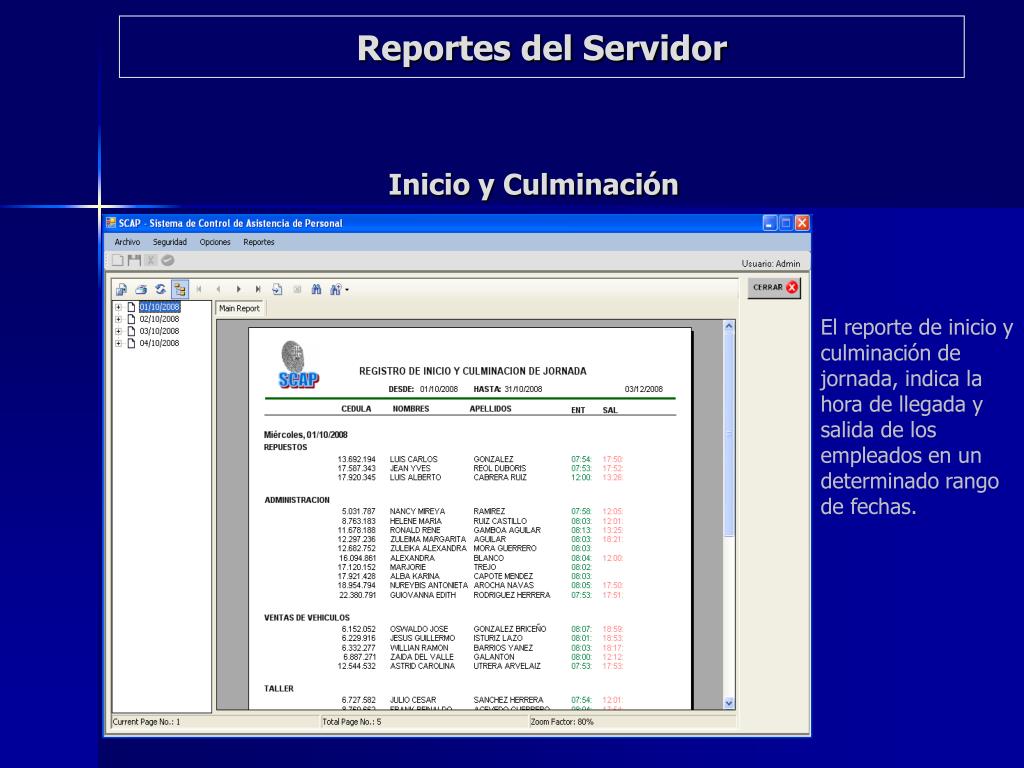The width and height of the screenshot is (1024, 768).
Task: Click the ENT column header
Action: tap(578, 410)
